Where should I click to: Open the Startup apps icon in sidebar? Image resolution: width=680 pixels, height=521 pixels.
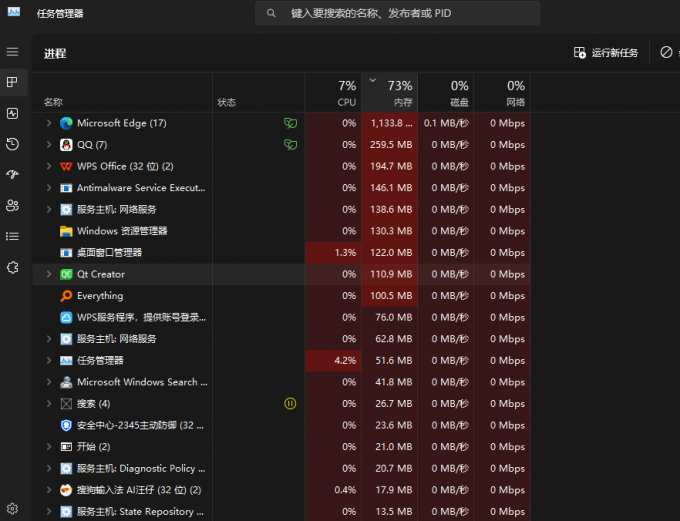(13, 174)
